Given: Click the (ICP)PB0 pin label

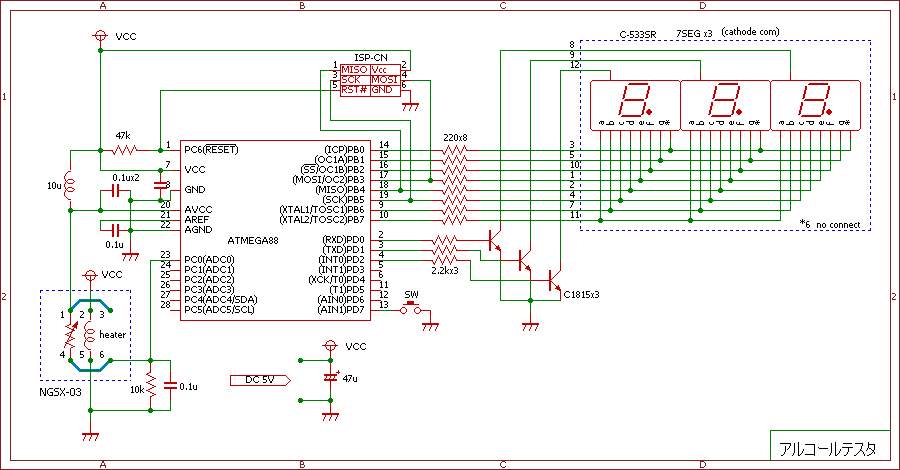Looking at the screenshot, I should pyautogui.click(x=344, y=150).
